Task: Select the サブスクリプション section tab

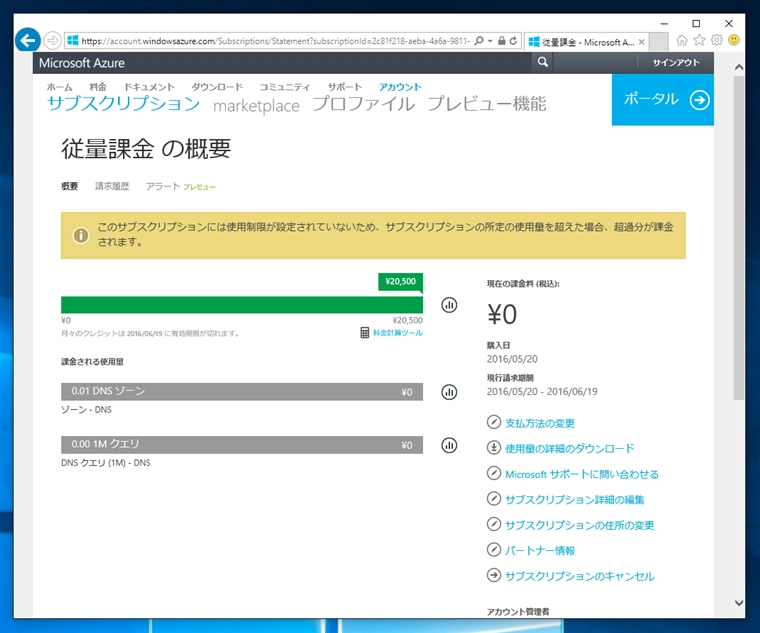Action: click(x=124, y=104)
